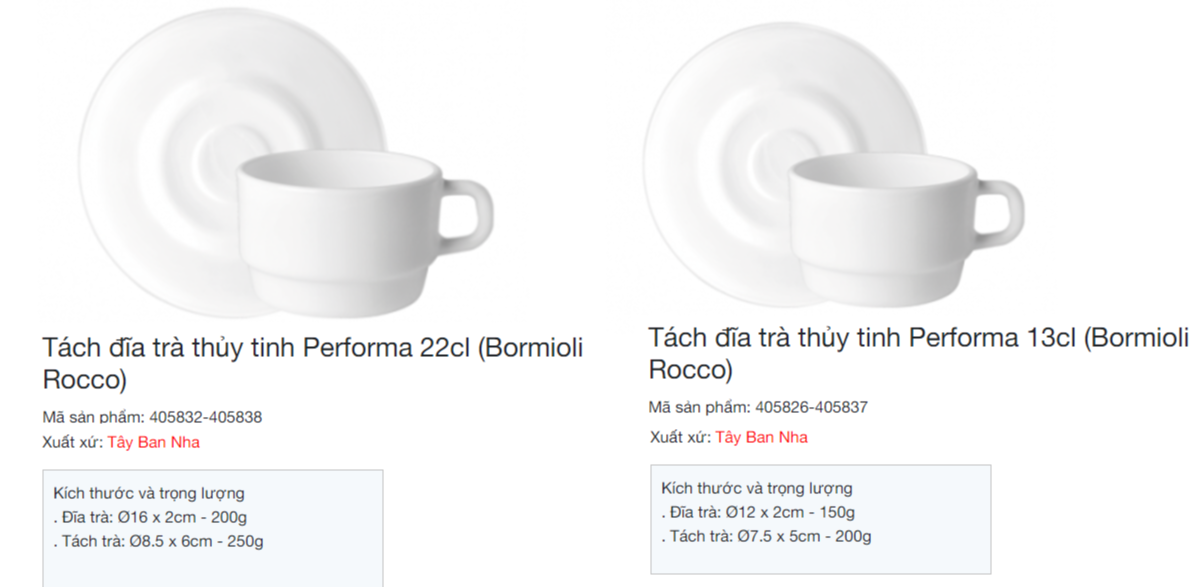
Task: Open Tây Ban Nha origin link for 13cl
Action: [x=762, y=438]
